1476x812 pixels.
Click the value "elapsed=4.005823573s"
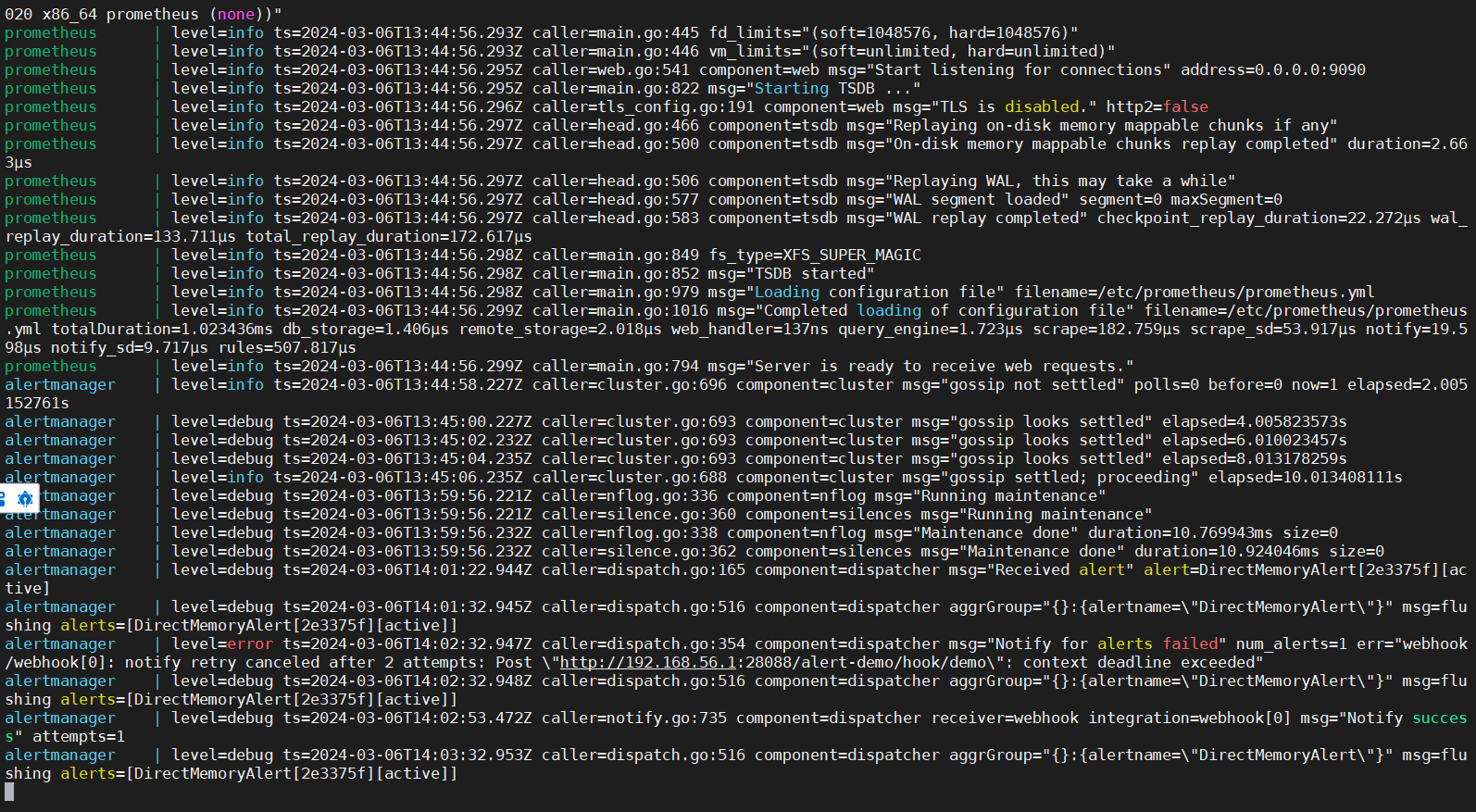(1255, 421)
